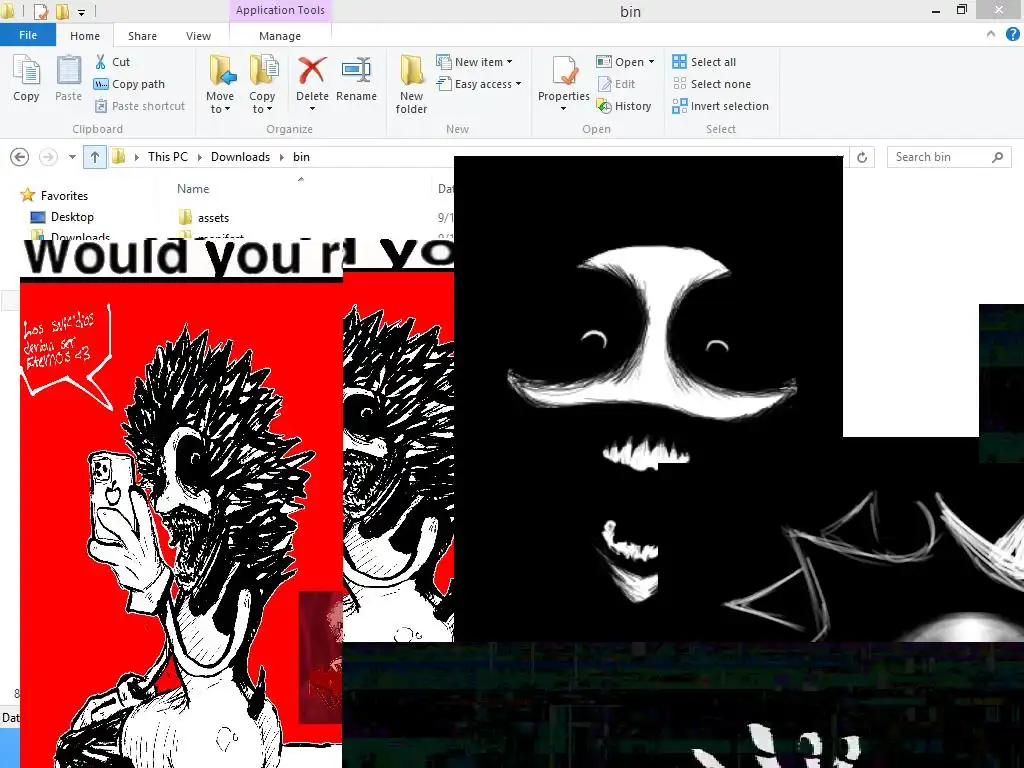Collapse the ribbon with the chevron
The image size is (1024, 768).
click(991, 34)
